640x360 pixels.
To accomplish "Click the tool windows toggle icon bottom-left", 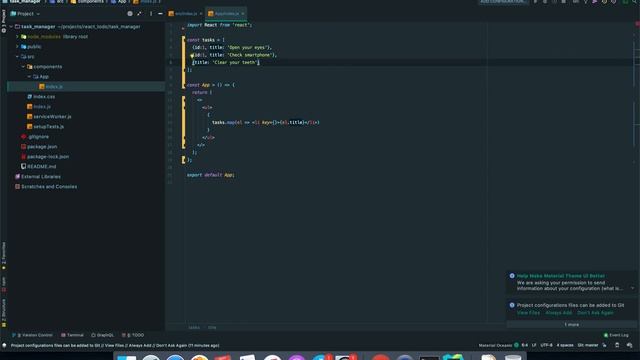I will pyautogui.click(x=4, y=345).
